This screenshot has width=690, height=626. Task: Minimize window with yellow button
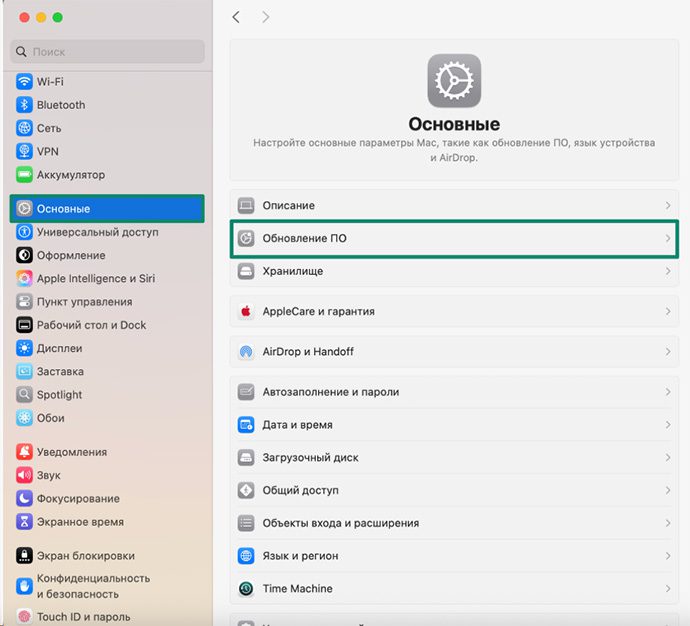41,17
